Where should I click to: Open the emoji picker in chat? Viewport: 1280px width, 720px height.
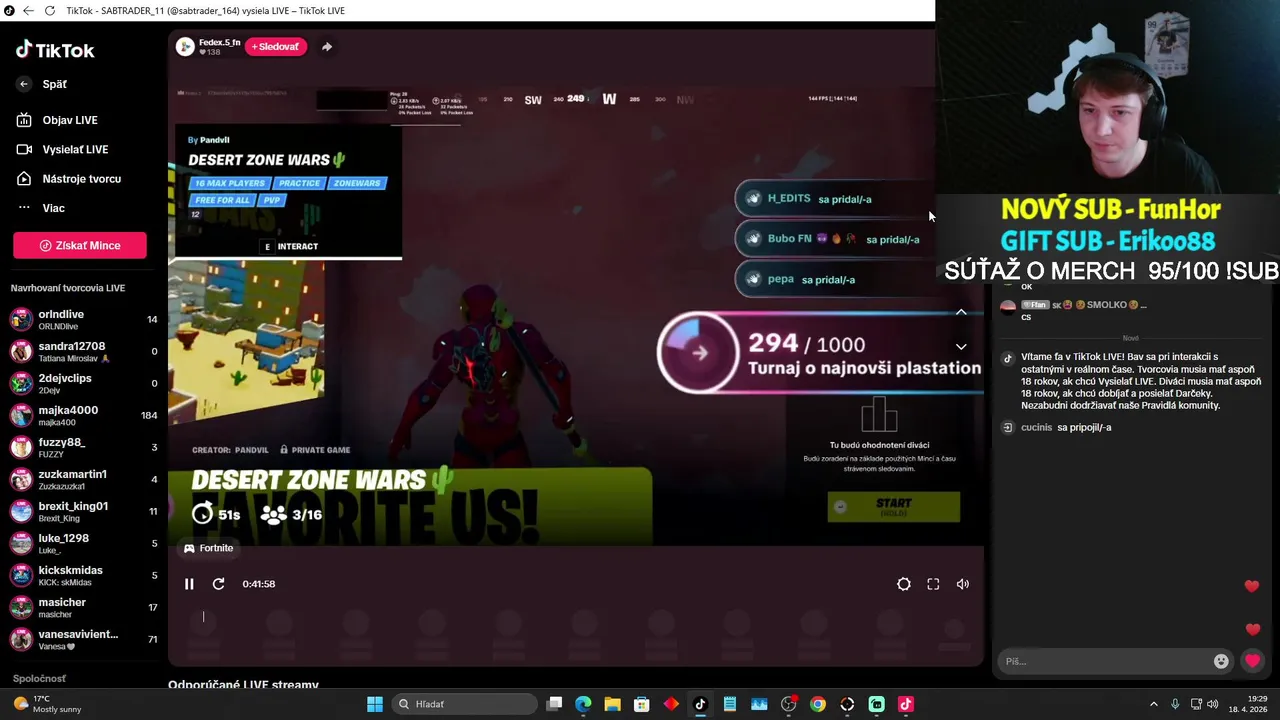(x=1221, y=661)
